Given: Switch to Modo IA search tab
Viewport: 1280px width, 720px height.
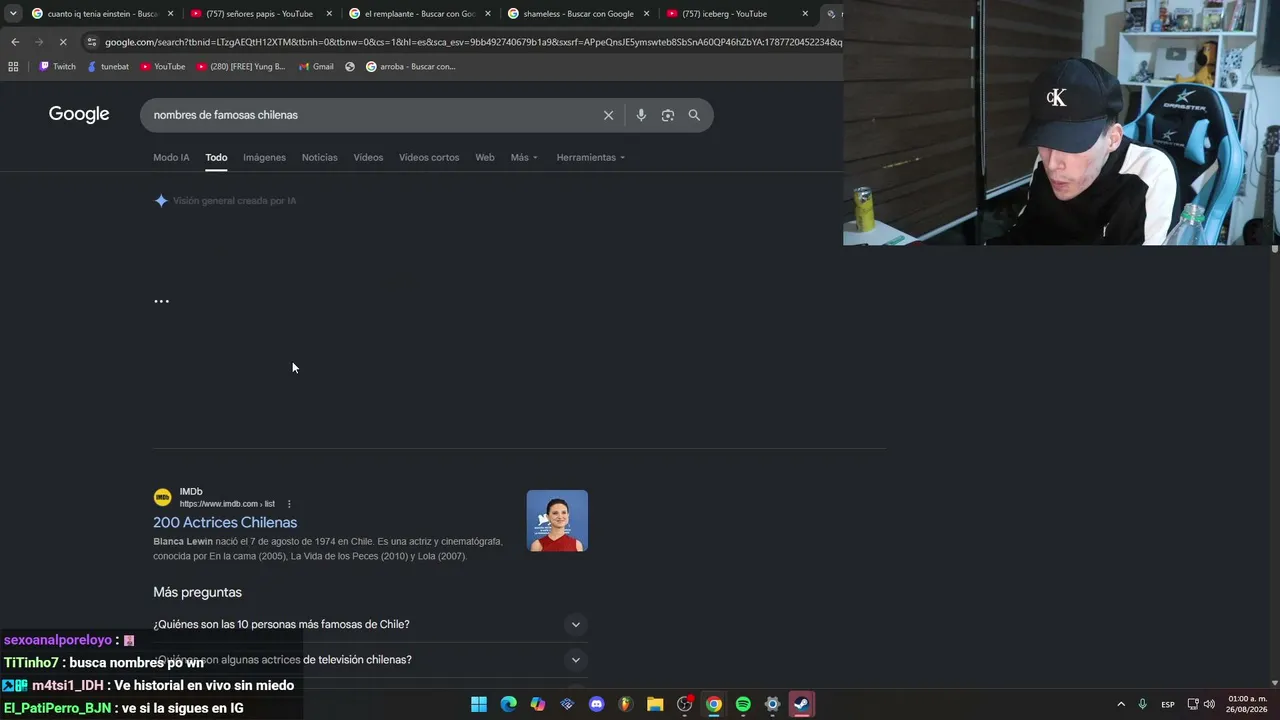Looking at the screenshot, I should [x=171, y=157].
